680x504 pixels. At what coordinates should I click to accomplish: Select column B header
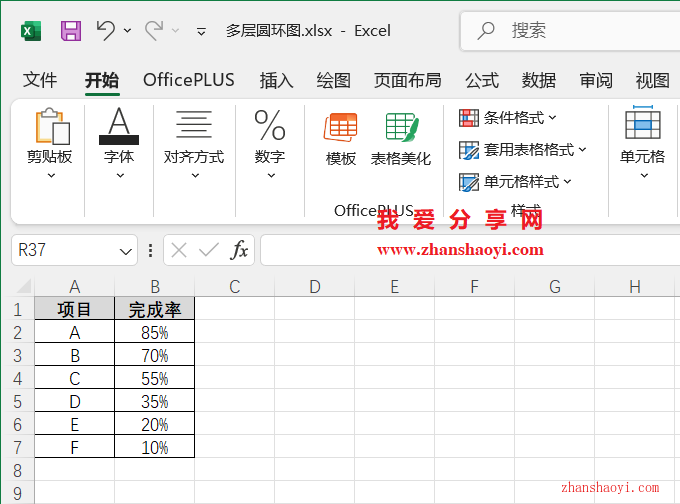click(155, 287)
